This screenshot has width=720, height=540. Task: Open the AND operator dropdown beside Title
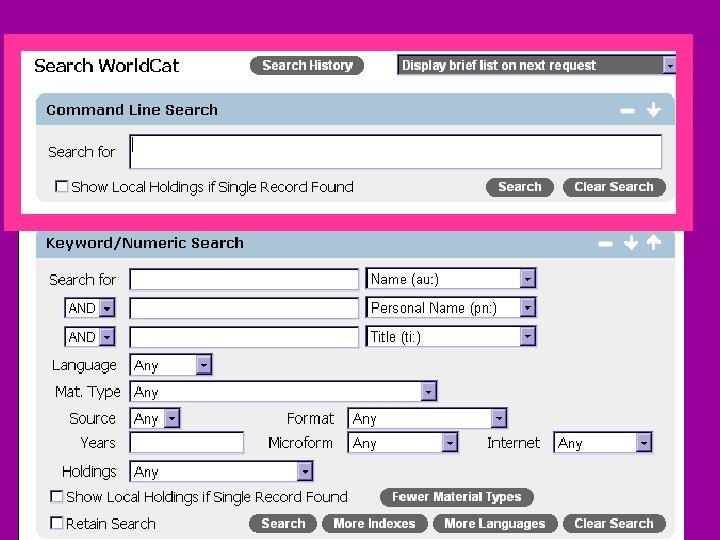90,337
